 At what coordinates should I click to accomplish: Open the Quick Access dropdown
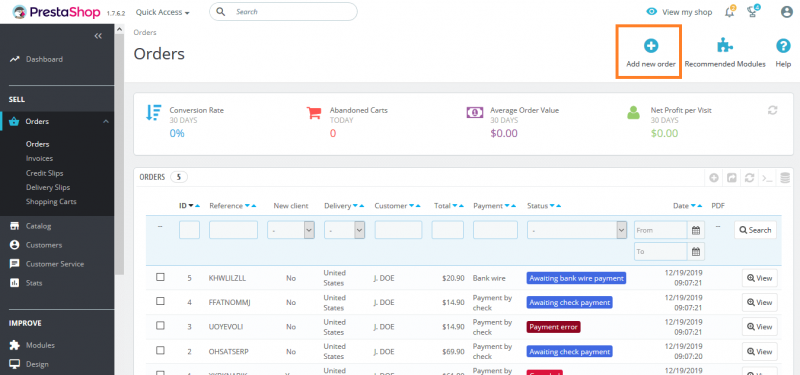click(x=163, y=12)
